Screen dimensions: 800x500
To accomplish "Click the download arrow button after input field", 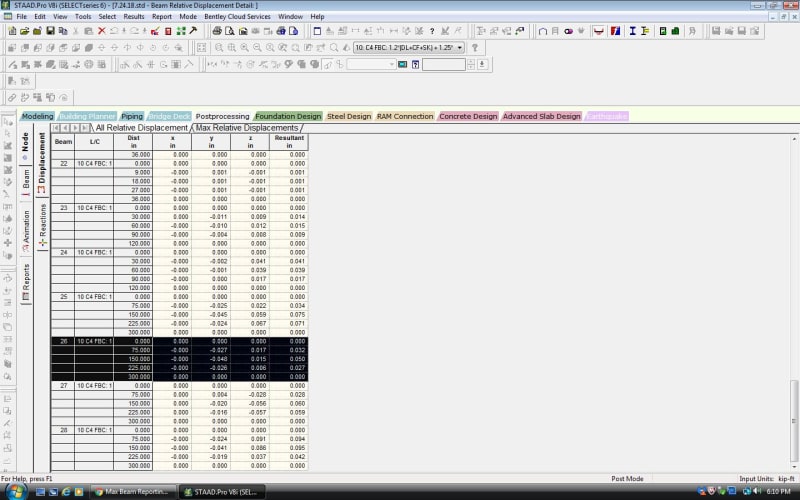I will click(482, 65).
